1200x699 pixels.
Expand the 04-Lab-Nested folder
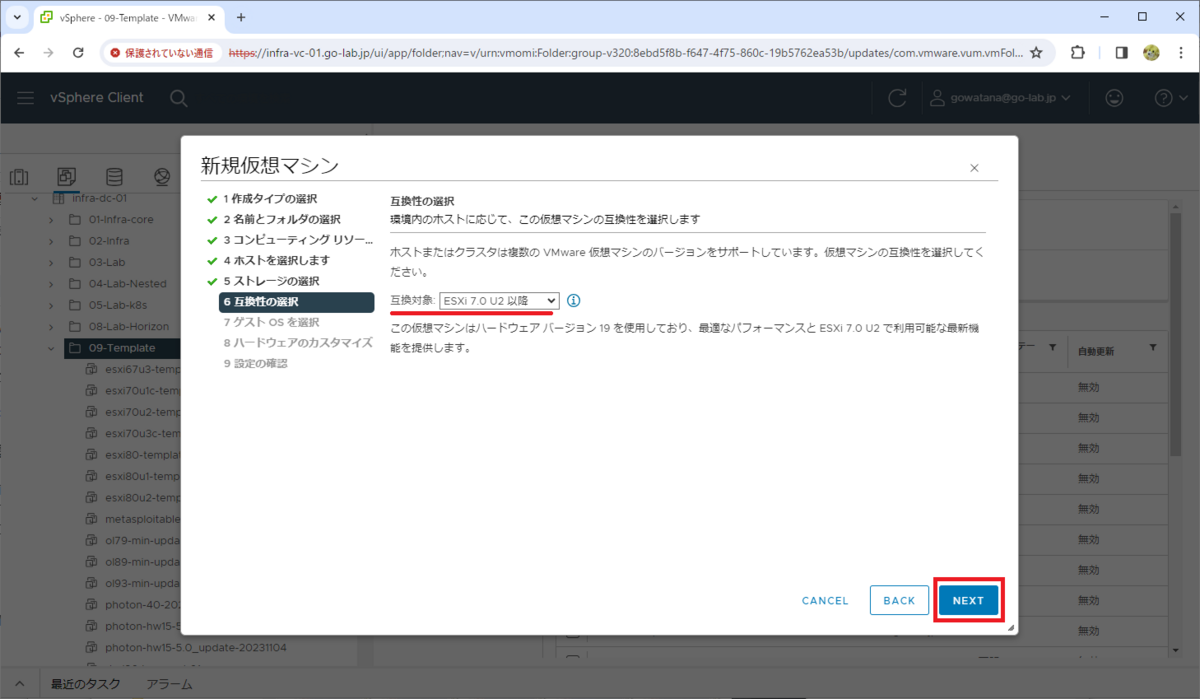50,284
